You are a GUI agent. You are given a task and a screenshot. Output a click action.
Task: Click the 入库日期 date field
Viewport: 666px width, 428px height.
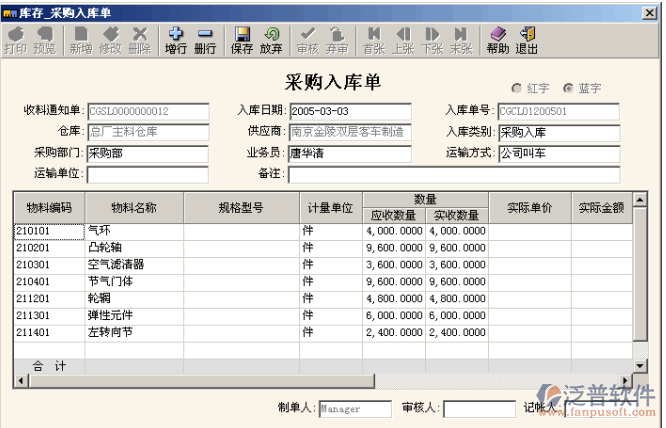350,110
